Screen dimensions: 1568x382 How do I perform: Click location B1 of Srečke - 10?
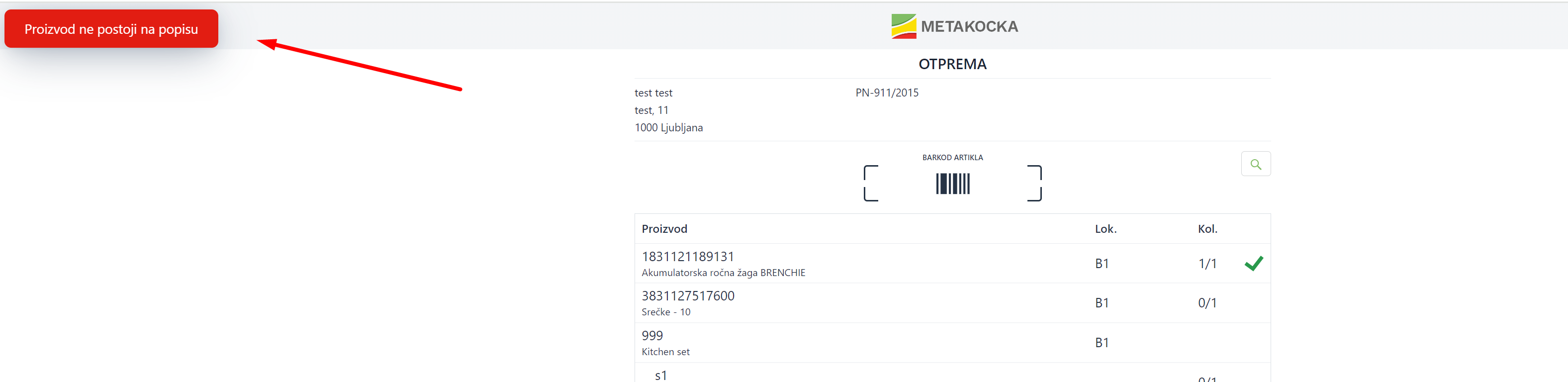click(x=1102, y=303)
